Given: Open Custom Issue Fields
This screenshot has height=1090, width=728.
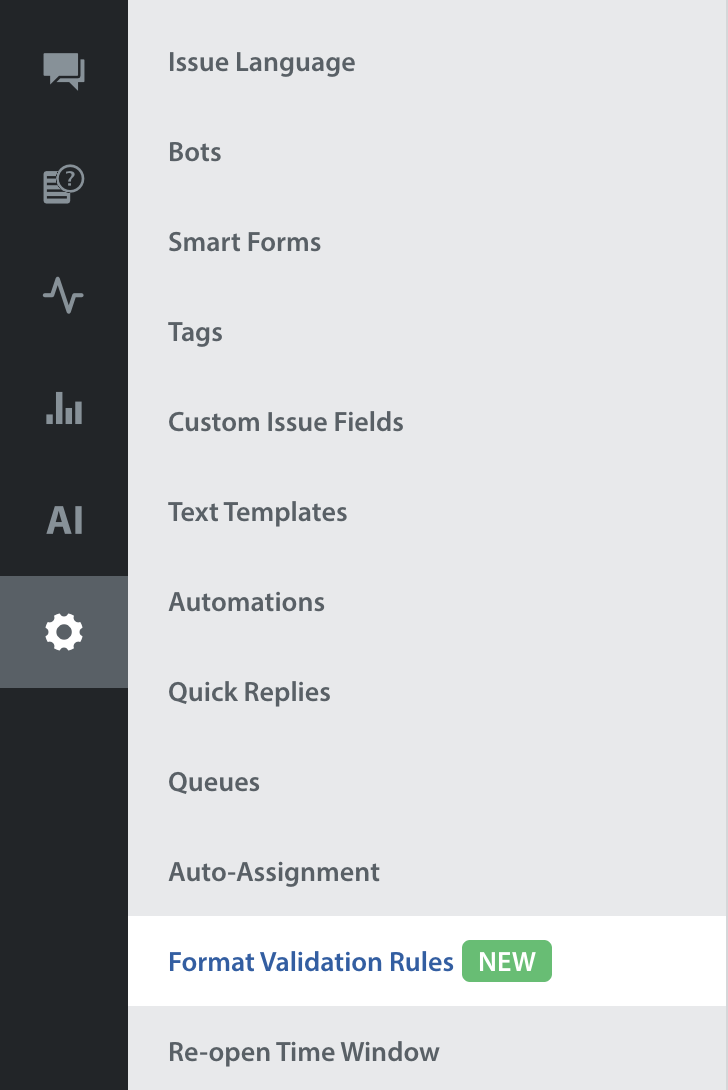Looking at the screenshot, I should coord(285,422).
